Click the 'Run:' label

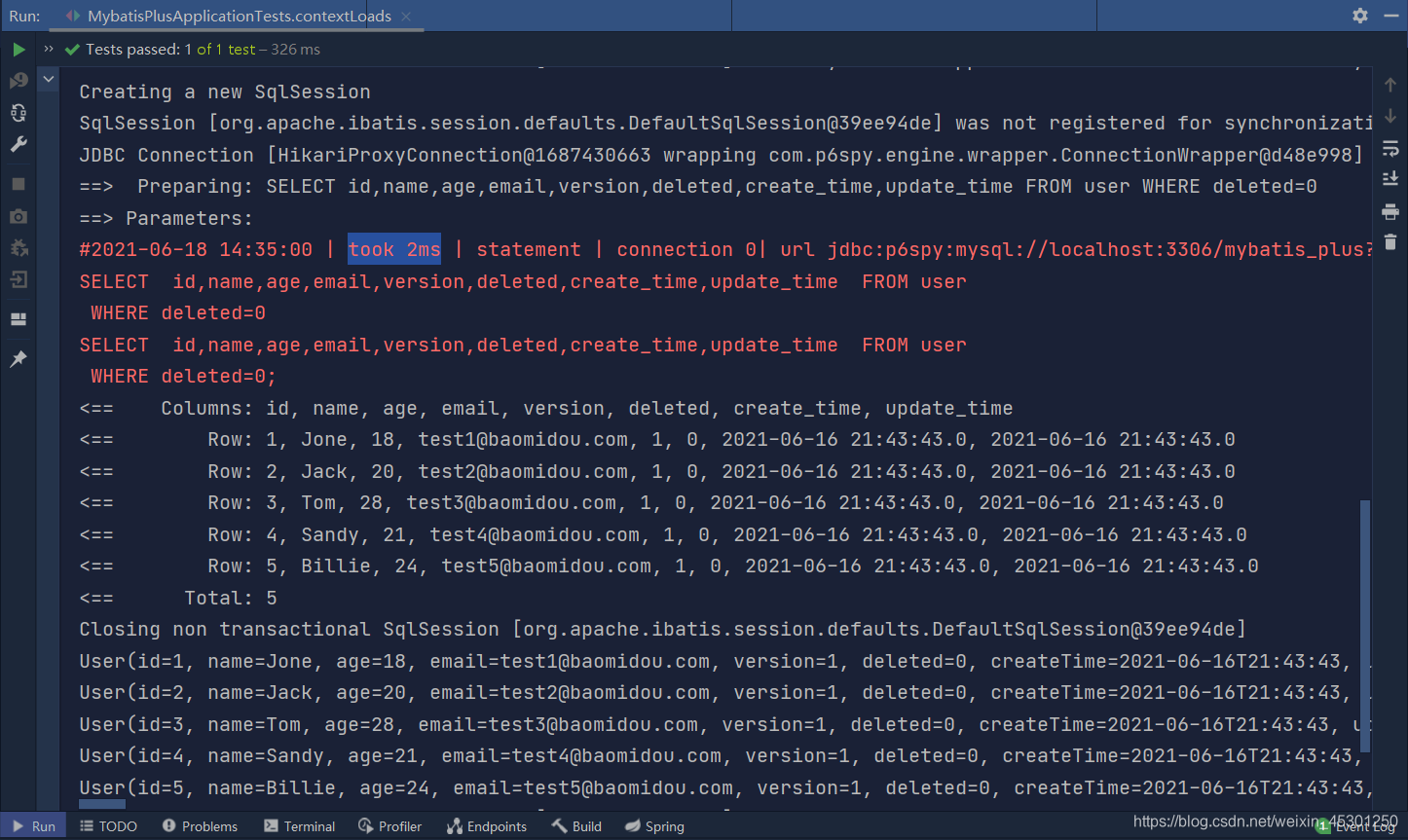point(24,17)
